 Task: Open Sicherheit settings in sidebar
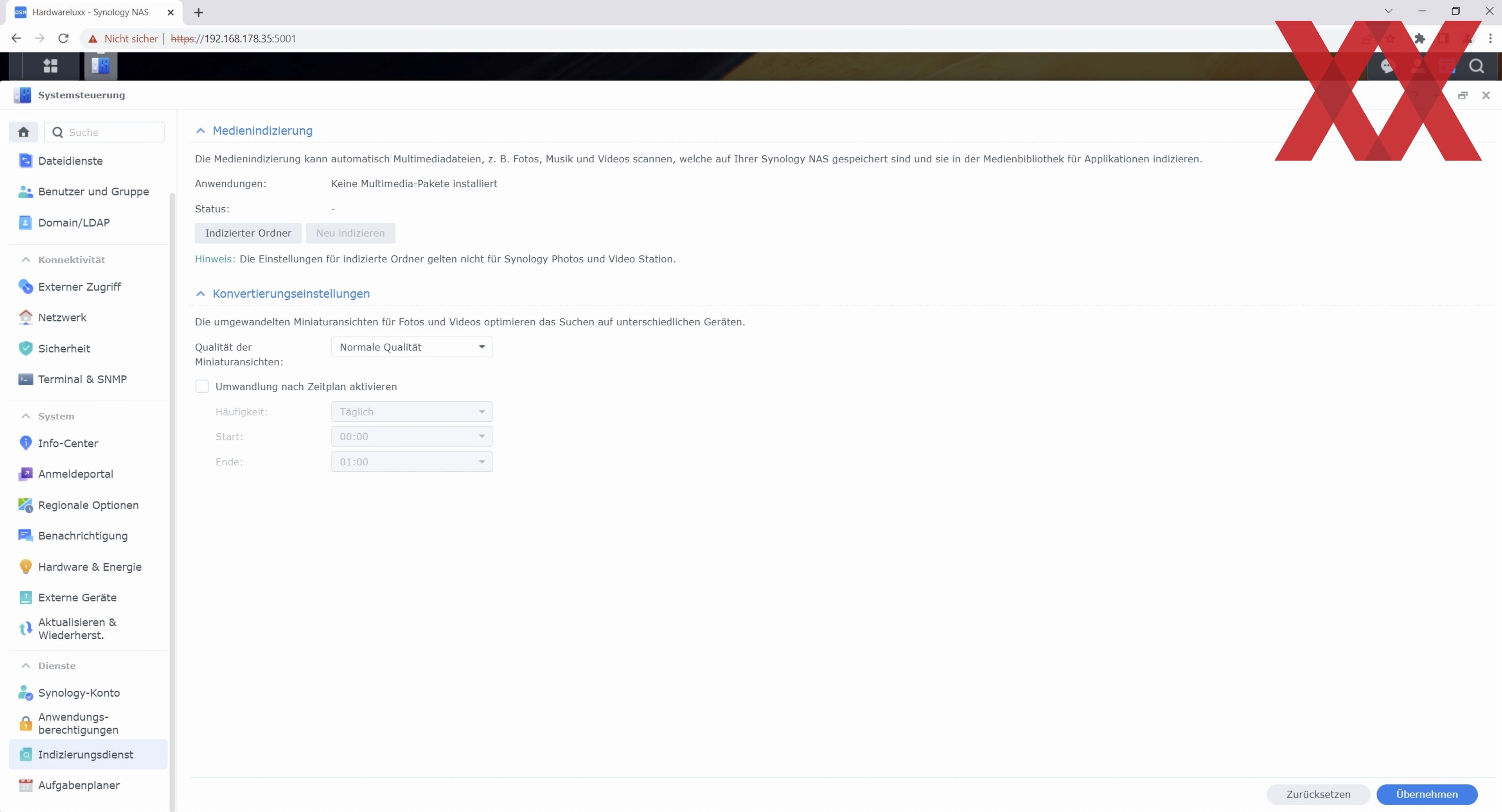(x=88, y=349)
